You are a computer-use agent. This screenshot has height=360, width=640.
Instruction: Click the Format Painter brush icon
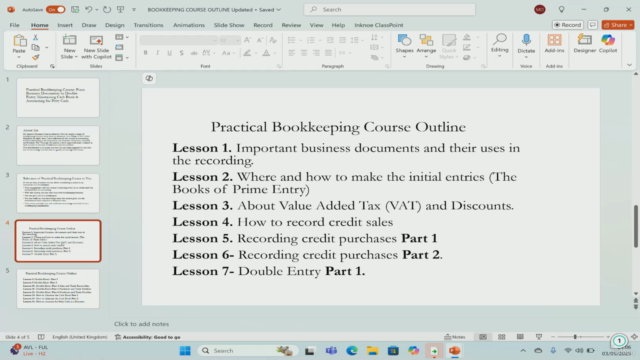point(36,58)
